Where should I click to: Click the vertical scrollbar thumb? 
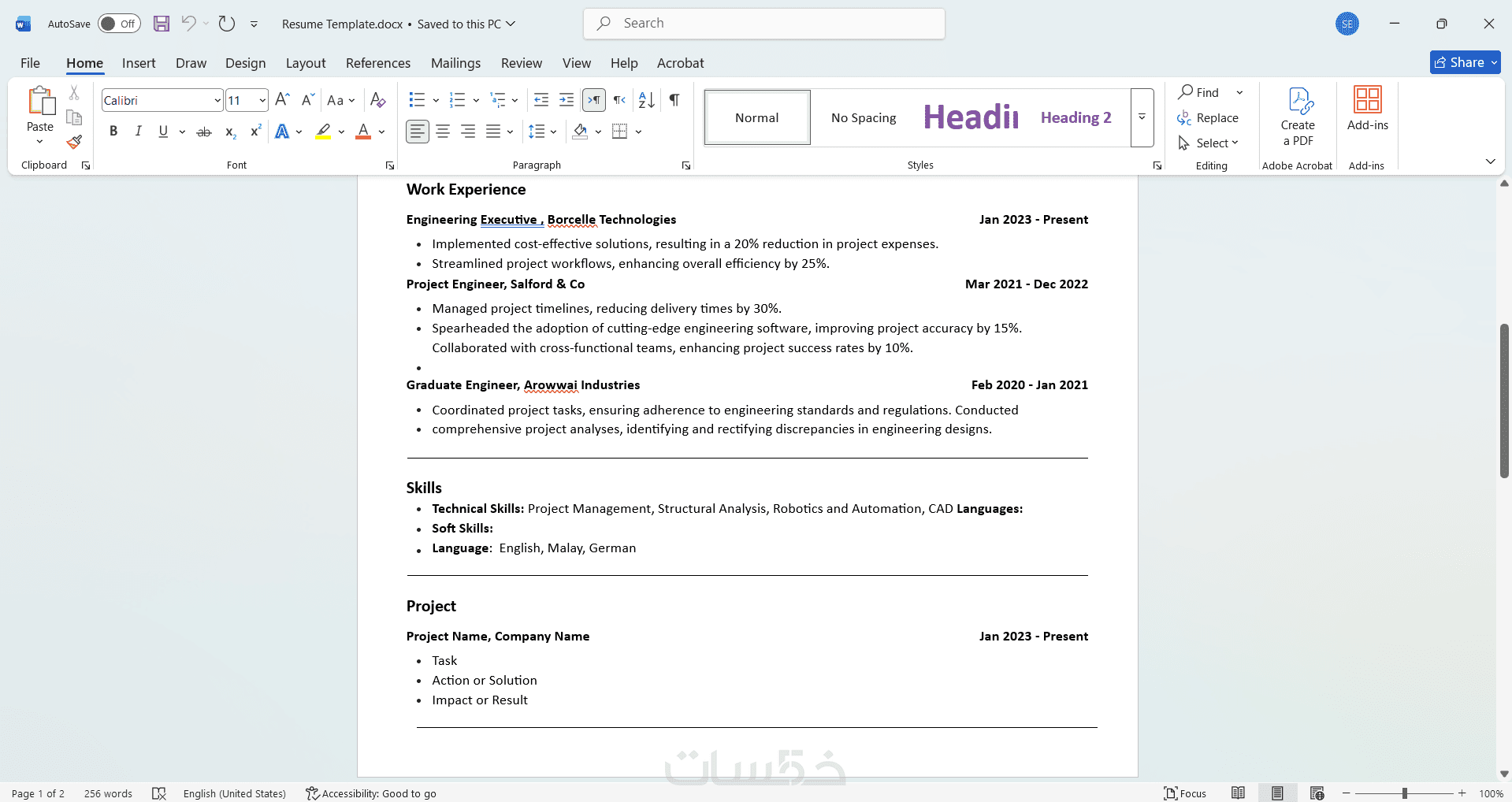pyautogui.click(x=1504, y=400)
